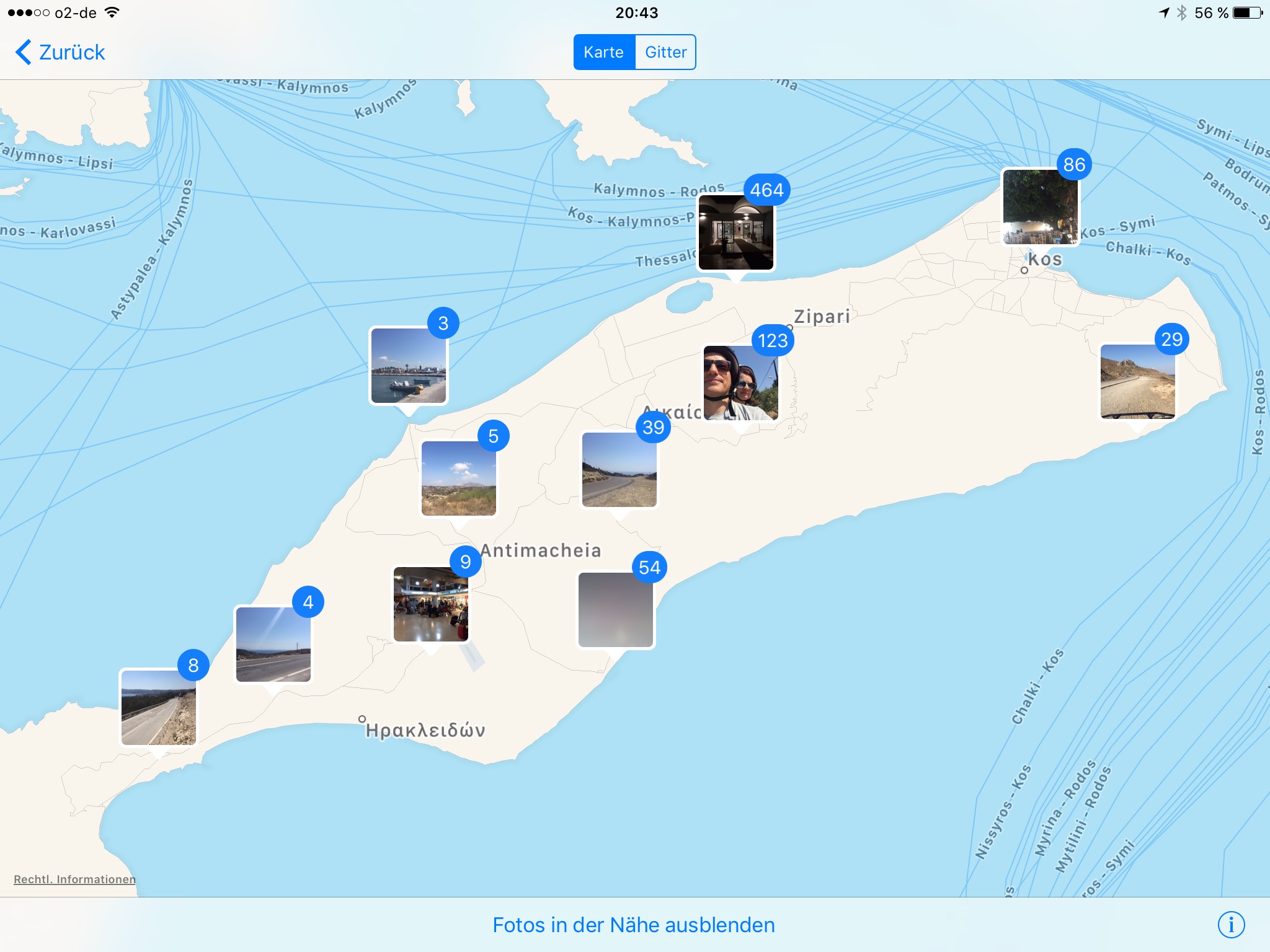This screenshot has height=952, width=1270.
Task: Select the Karte tab
Action: coord(604,52)
